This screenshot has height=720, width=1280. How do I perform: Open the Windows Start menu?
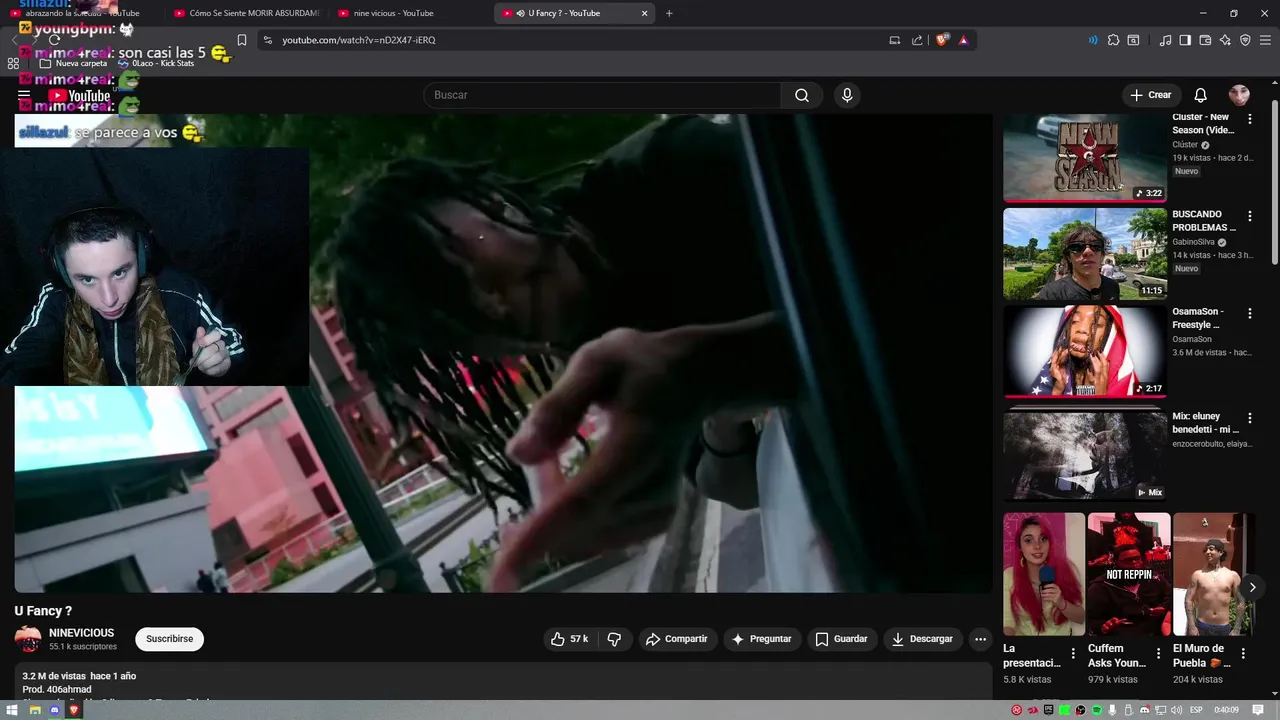tap(13, 710)
